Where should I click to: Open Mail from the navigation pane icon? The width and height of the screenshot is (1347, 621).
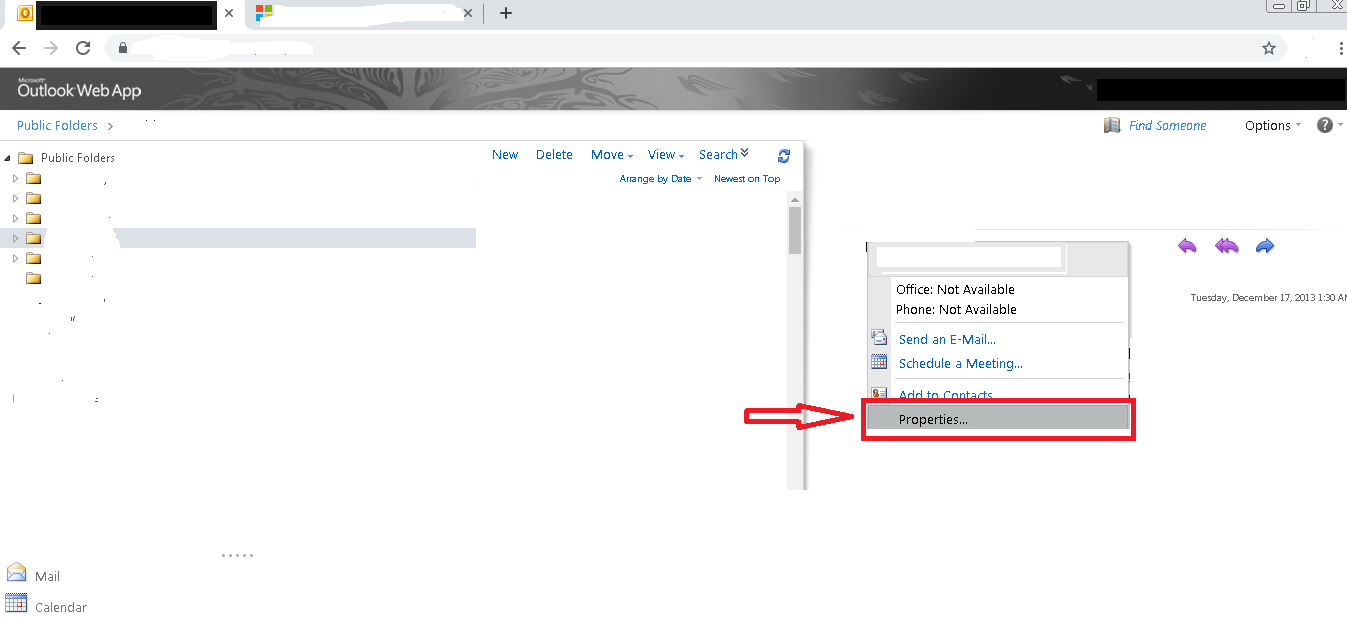pos(16,571)
